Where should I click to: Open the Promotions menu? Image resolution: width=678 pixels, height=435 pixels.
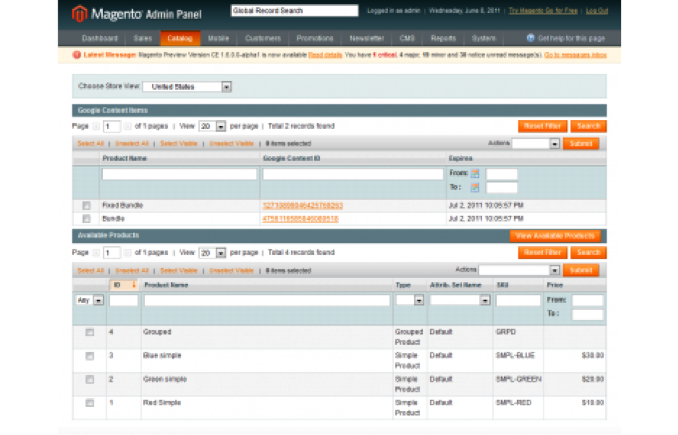point(315,38)
